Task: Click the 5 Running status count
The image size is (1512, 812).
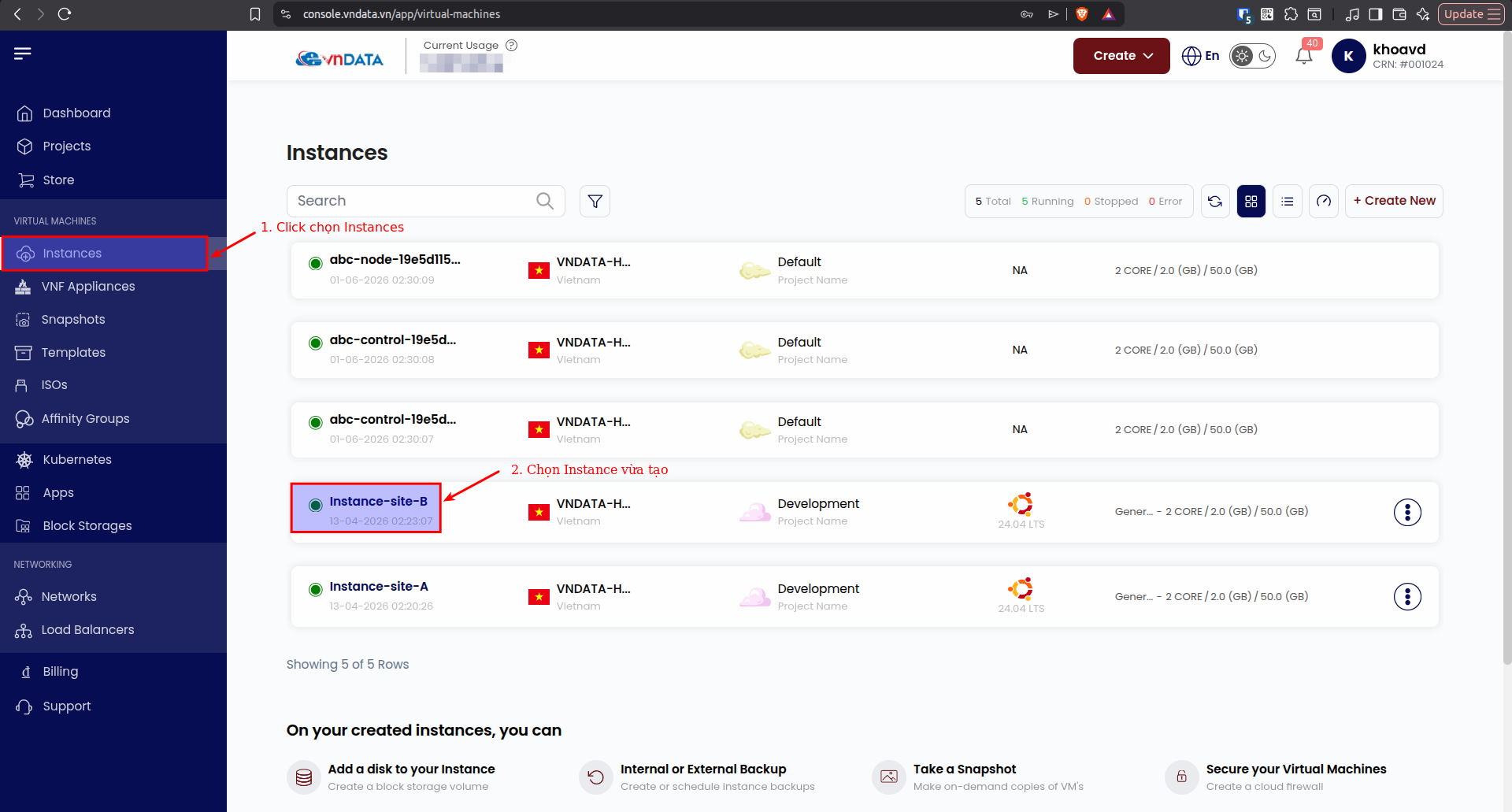Action: (x=1047, y=202)
